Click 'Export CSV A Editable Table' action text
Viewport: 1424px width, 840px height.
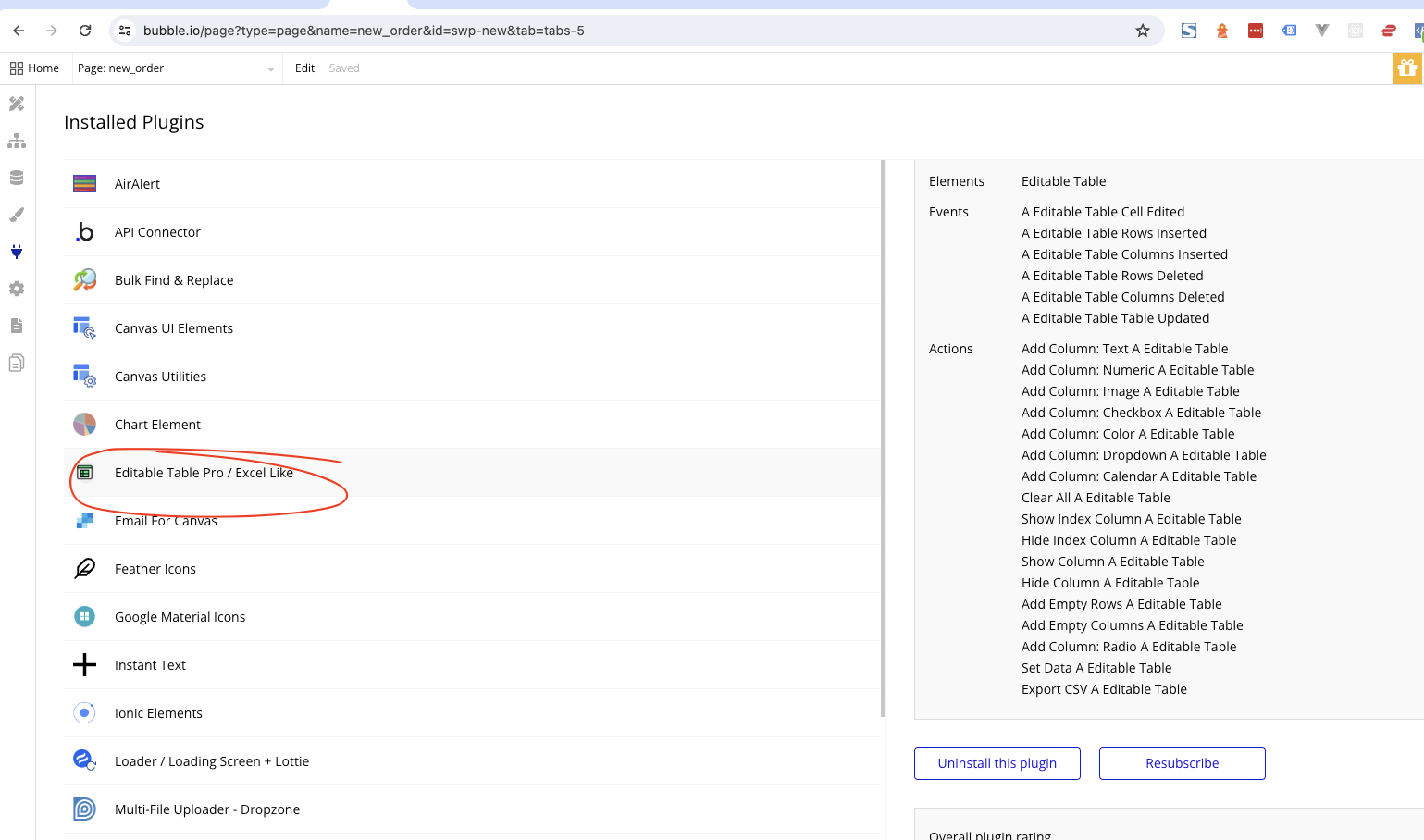click(1104, 689)
